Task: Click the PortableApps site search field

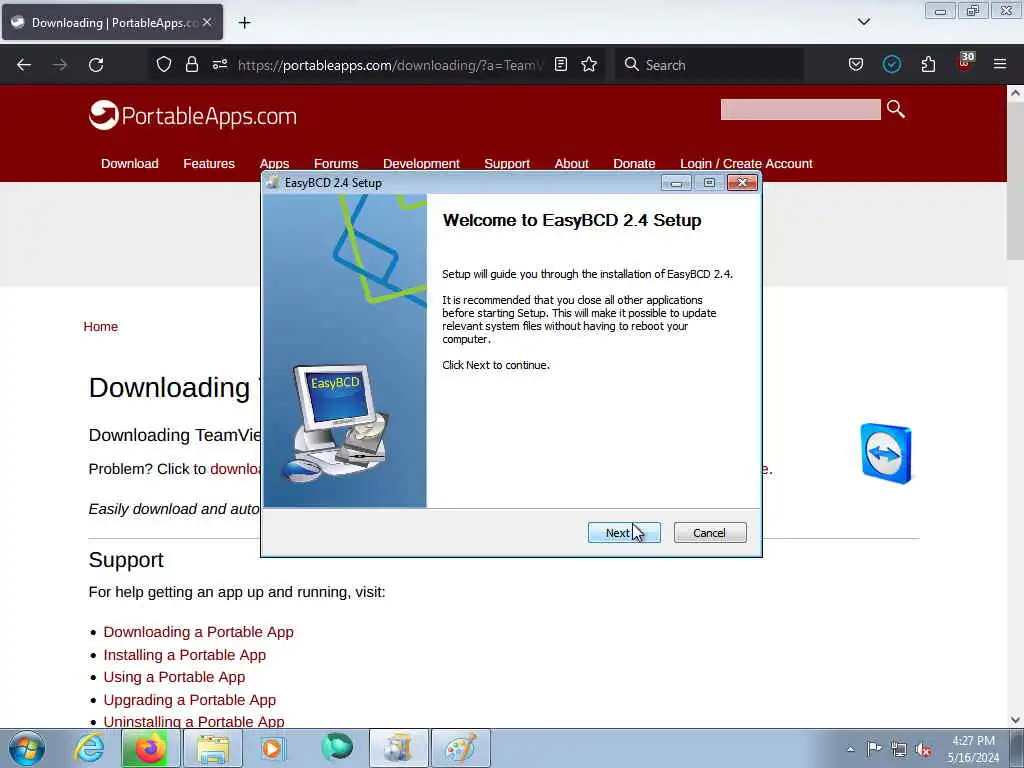Action: [800, 110]
